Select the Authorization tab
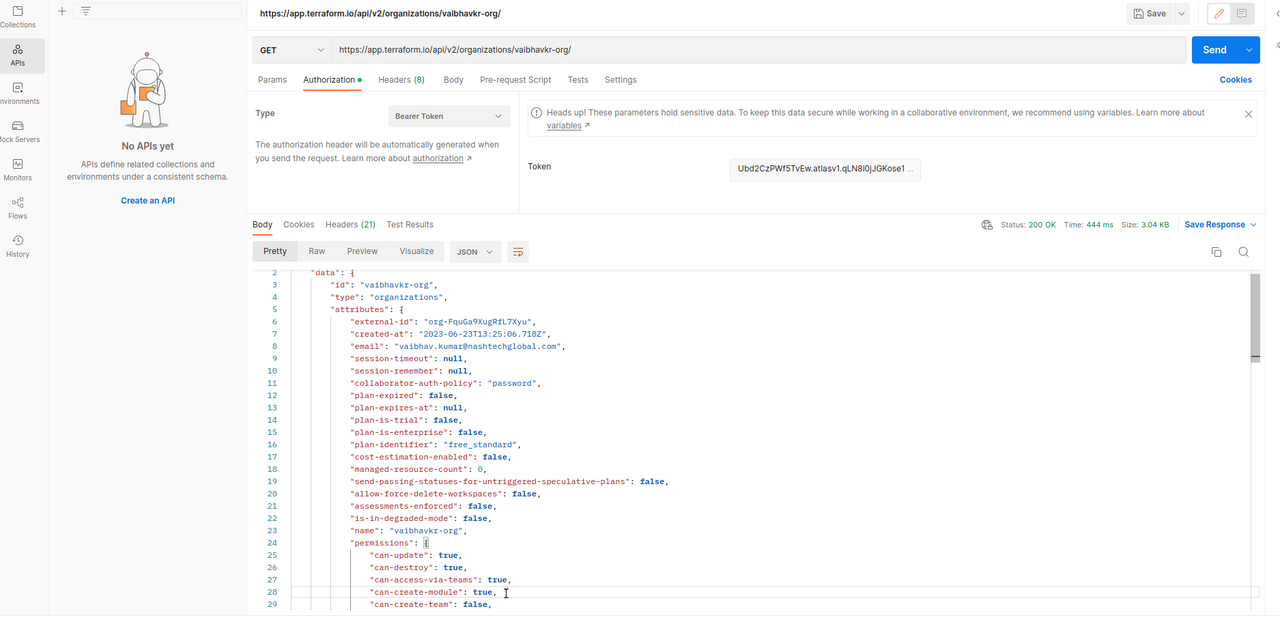 point(332,80)
